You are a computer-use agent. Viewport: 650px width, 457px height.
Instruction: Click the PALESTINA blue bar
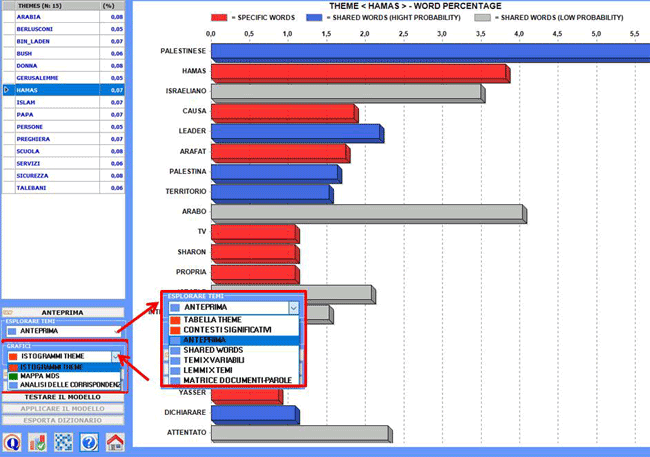[x=276, y=174]
